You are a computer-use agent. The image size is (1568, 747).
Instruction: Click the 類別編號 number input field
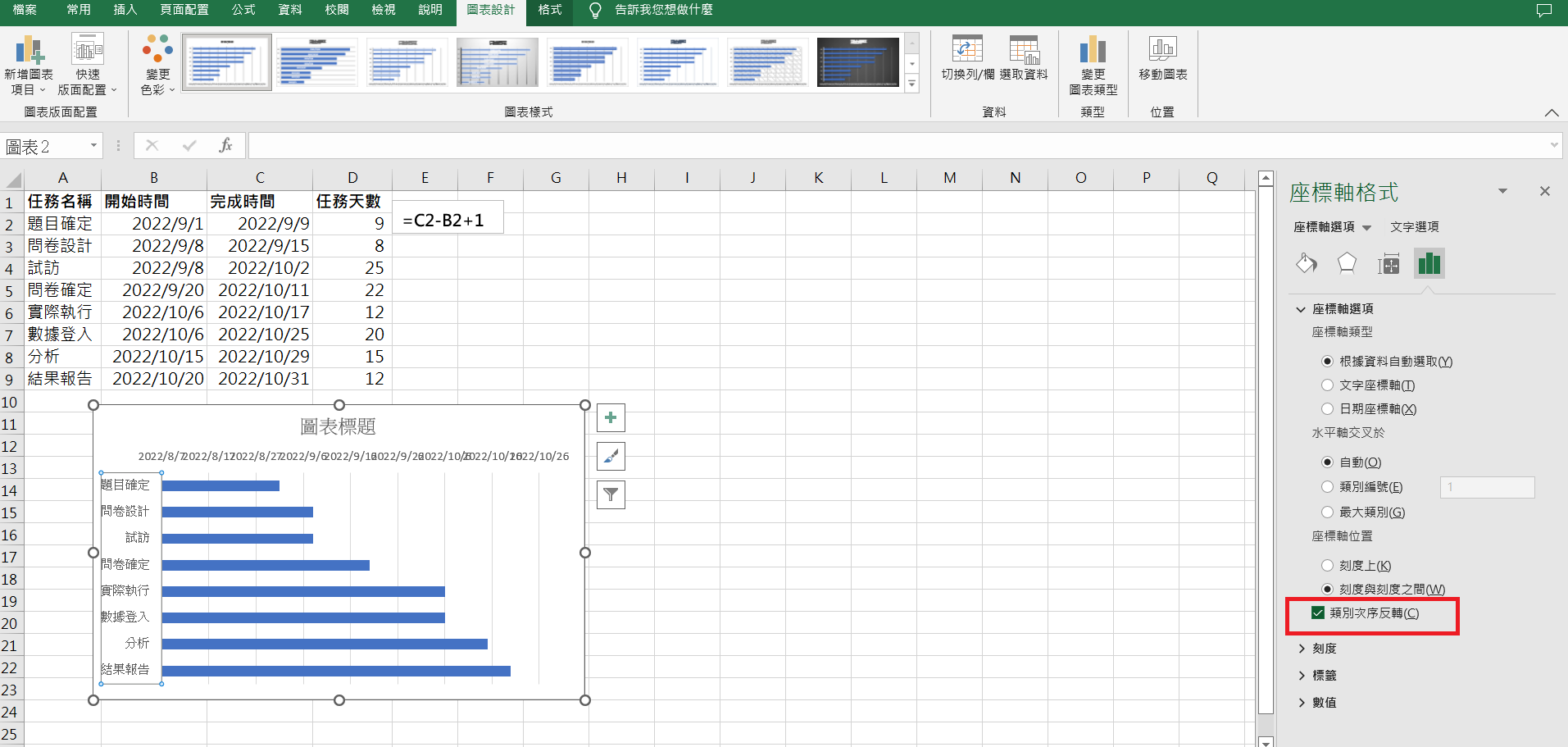[1487, 487]
